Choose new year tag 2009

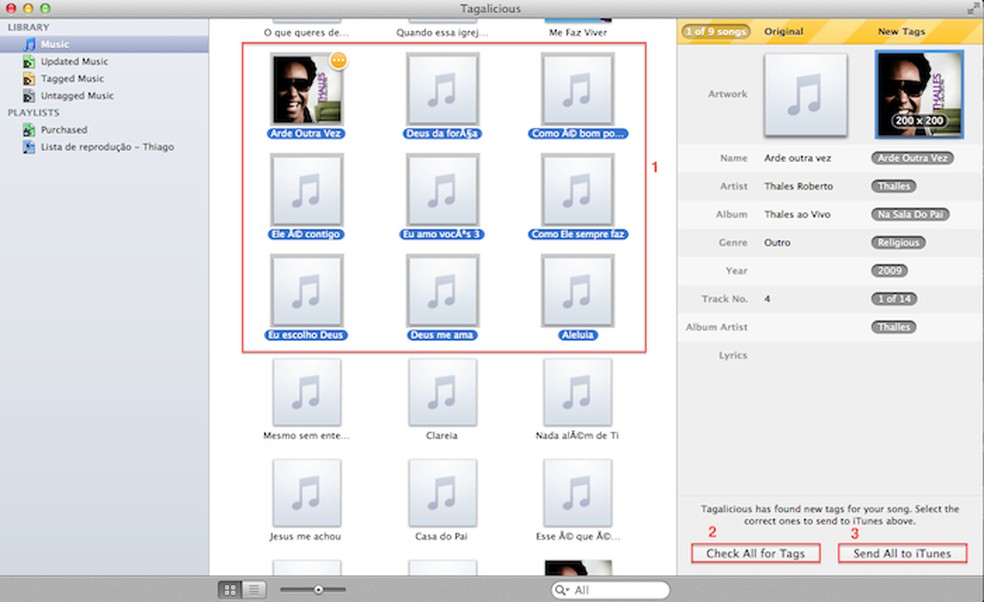889,271
